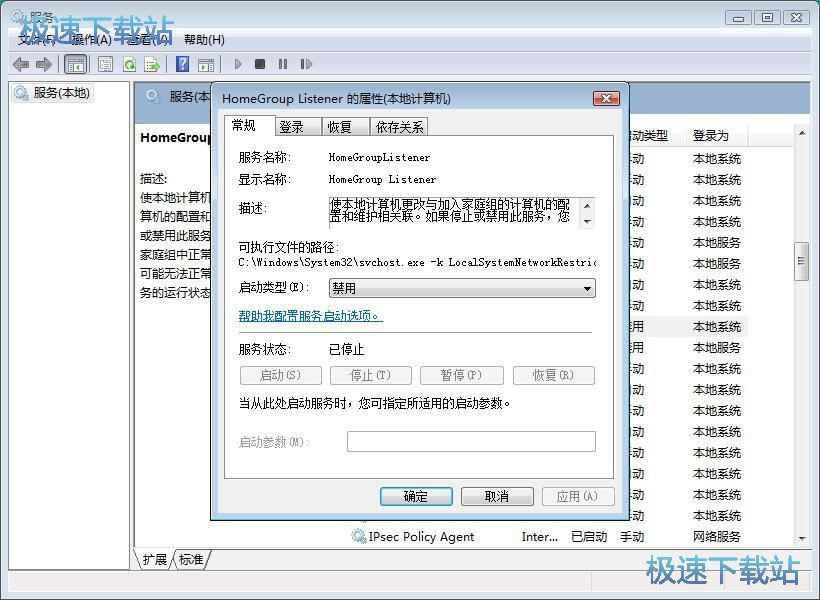This screenshot has width=820, height=600.
Task: Open the 帮助(H) menu
Action: [x=204, y=40]
